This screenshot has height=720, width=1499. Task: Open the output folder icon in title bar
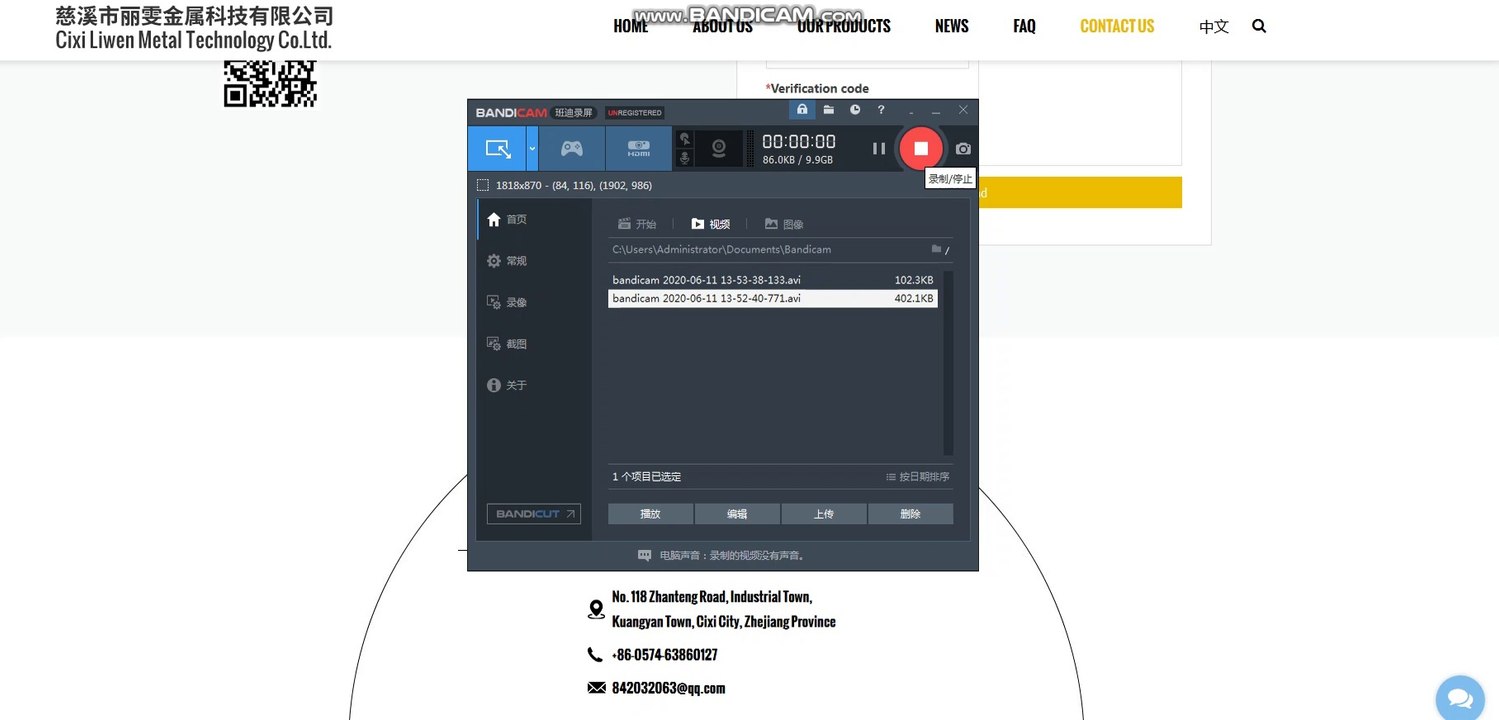[829, 110]
